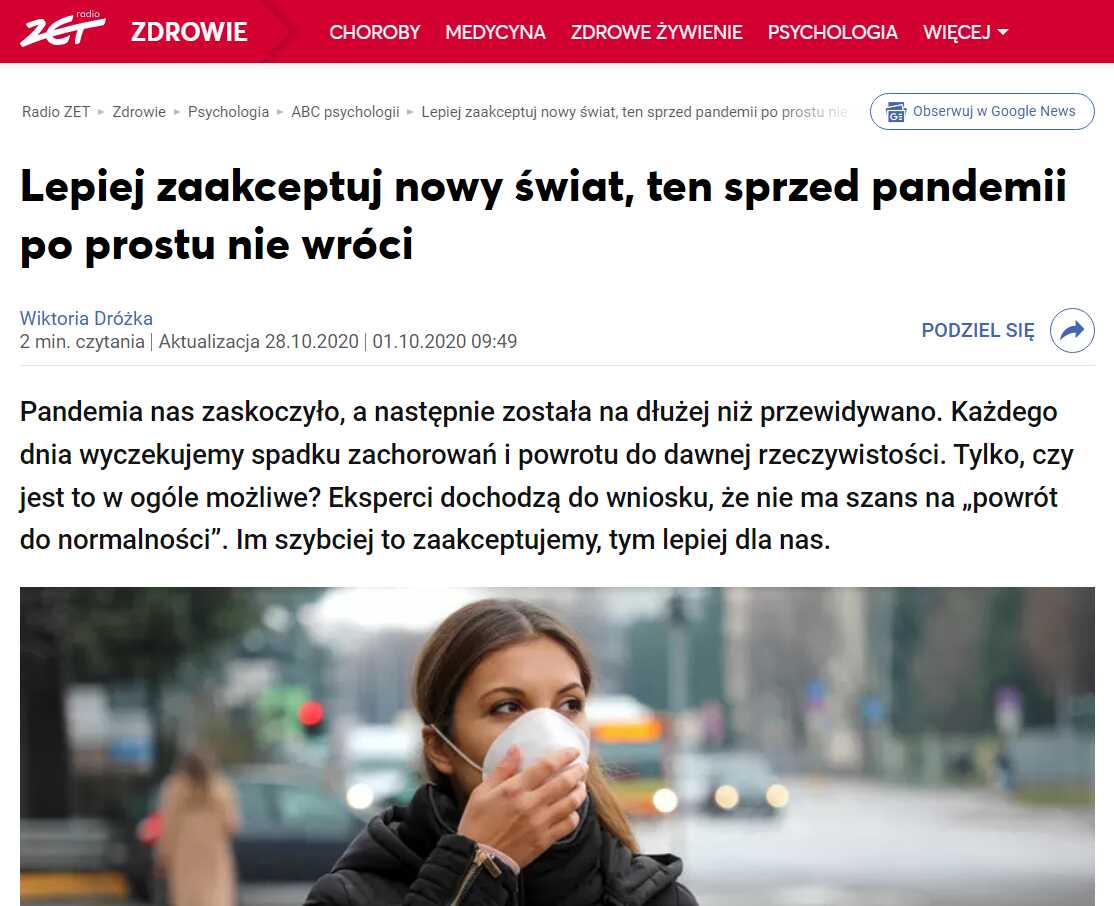Click the Obserwuj w Google News button

pos(982,112)
